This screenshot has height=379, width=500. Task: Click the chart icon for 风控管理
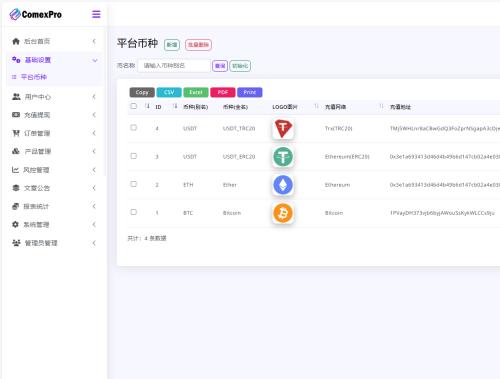coord(15,170)
